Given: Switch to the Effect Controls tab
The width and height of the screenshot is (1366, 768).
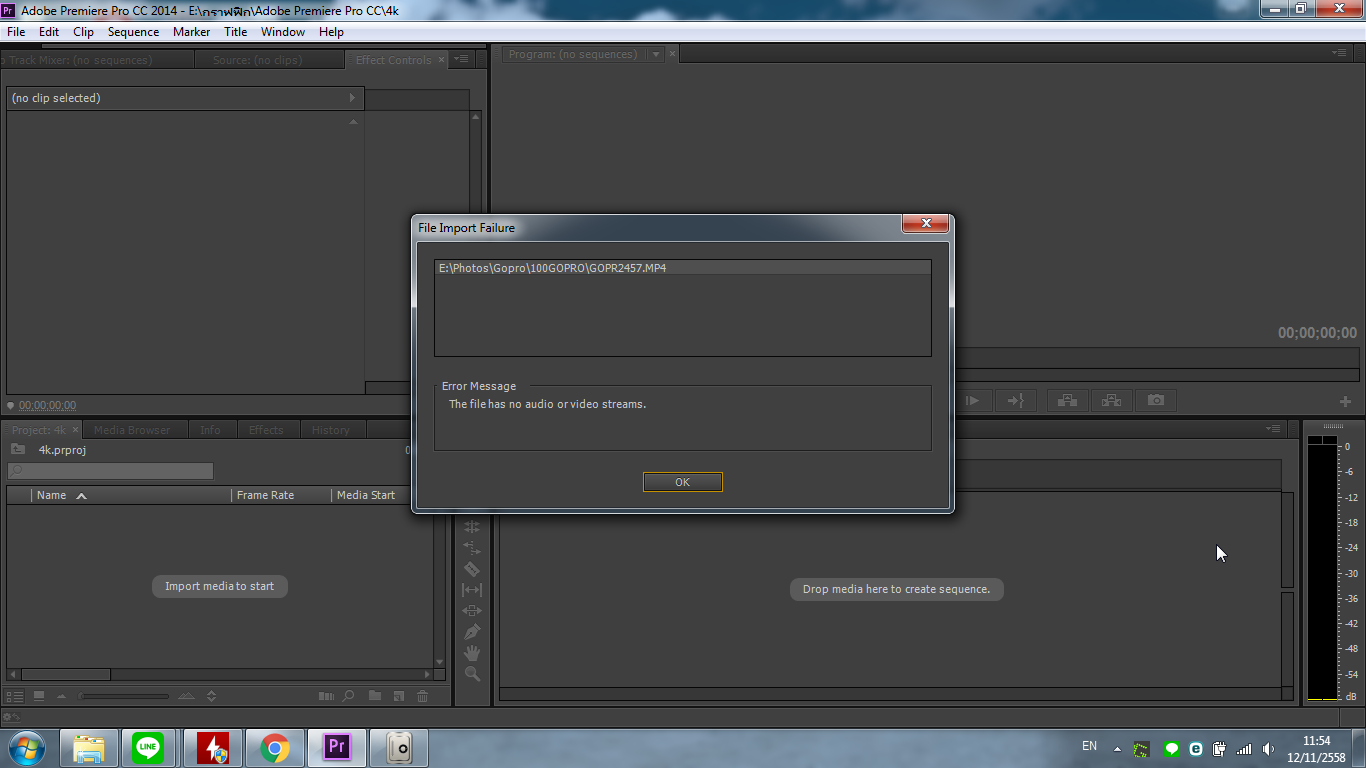Looking at the screenshot, I should click(x=393, y=60).
